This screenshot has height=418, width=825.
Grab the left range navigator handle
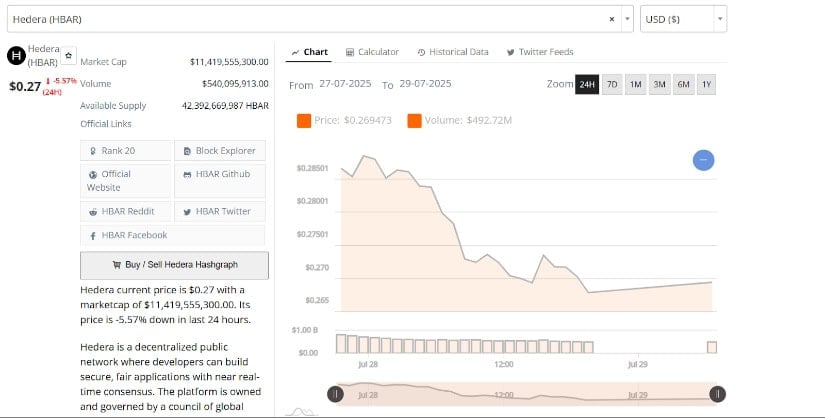pos(335,394)
